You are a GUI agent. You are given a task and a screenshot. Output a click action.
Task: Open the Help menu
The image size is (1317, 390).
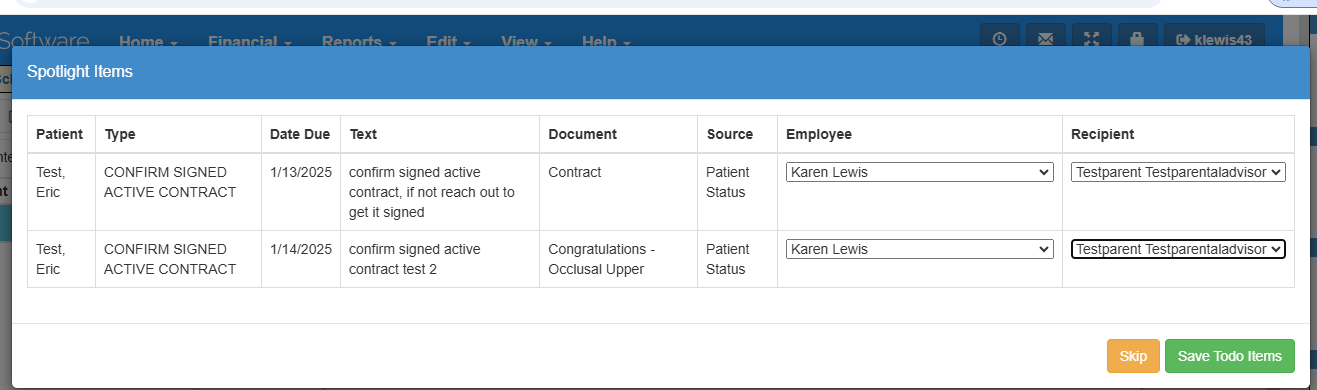coord(605,42)
